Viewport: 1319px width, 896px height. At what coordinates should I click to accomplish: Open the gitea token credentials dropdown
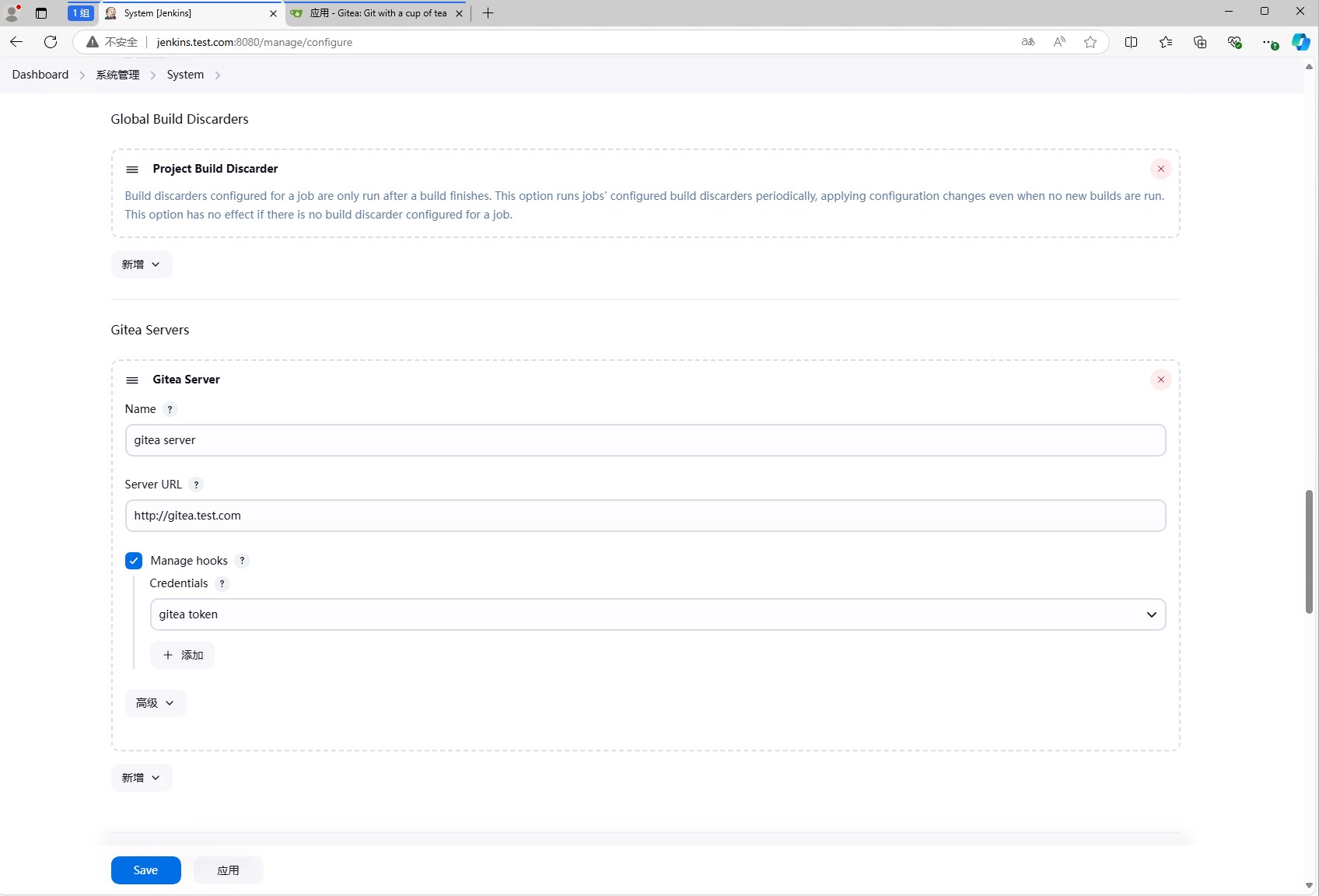point(658,614)
